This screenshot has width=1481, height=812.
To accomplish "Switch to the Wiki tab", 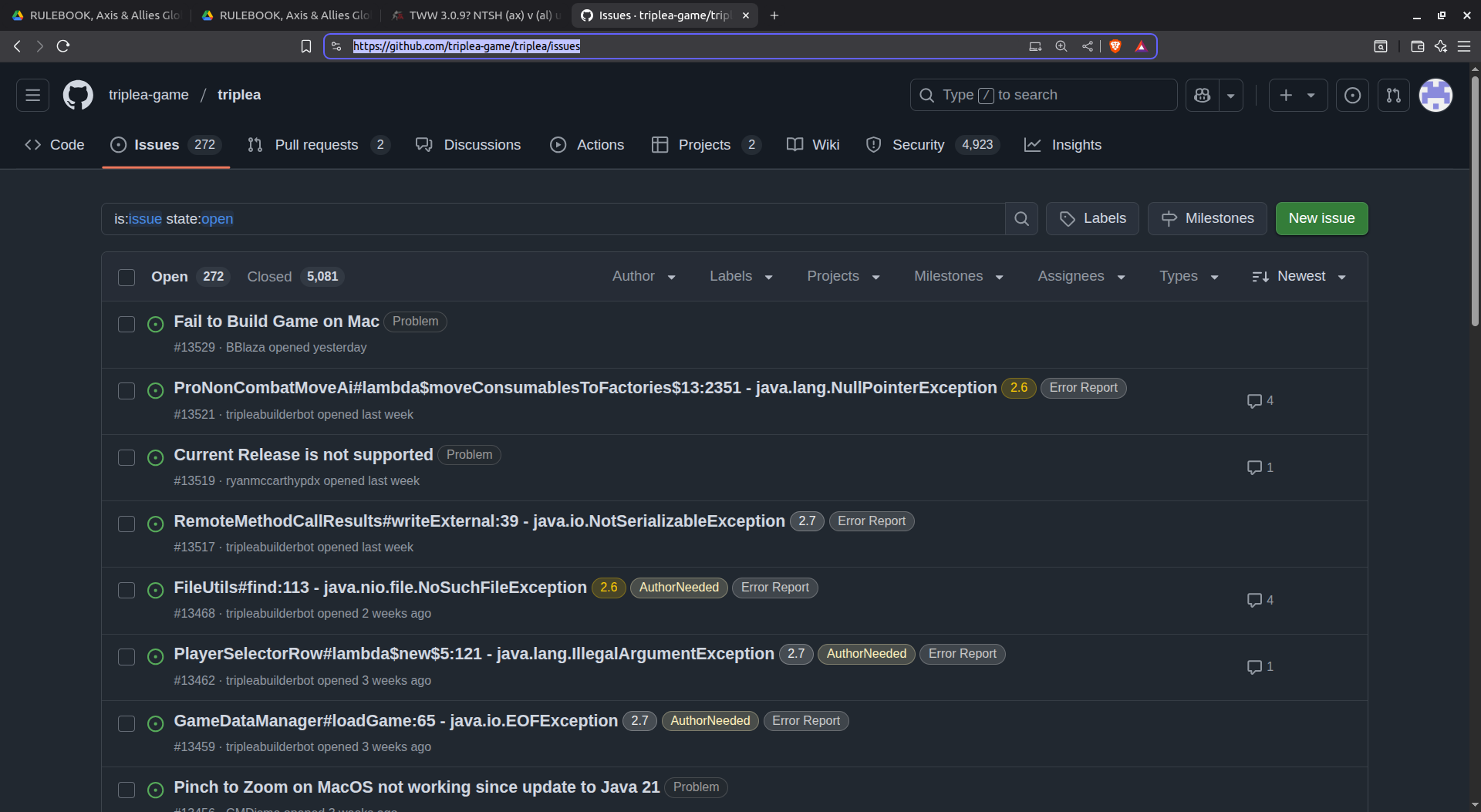I will 813,145.
